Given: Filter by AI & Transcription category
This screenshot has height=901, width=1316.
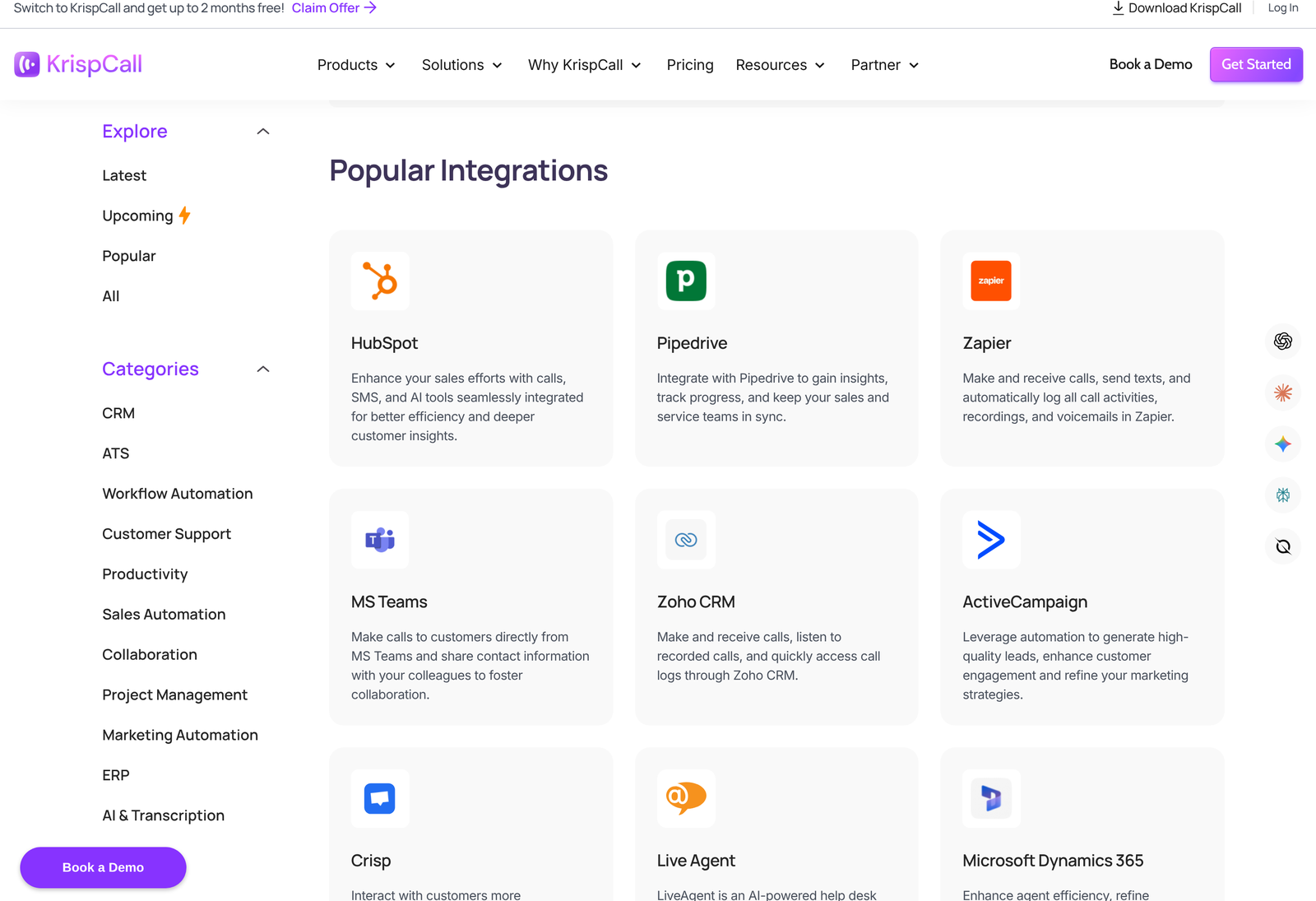Looking at the screenshot, I should click(x=164, y=815).
